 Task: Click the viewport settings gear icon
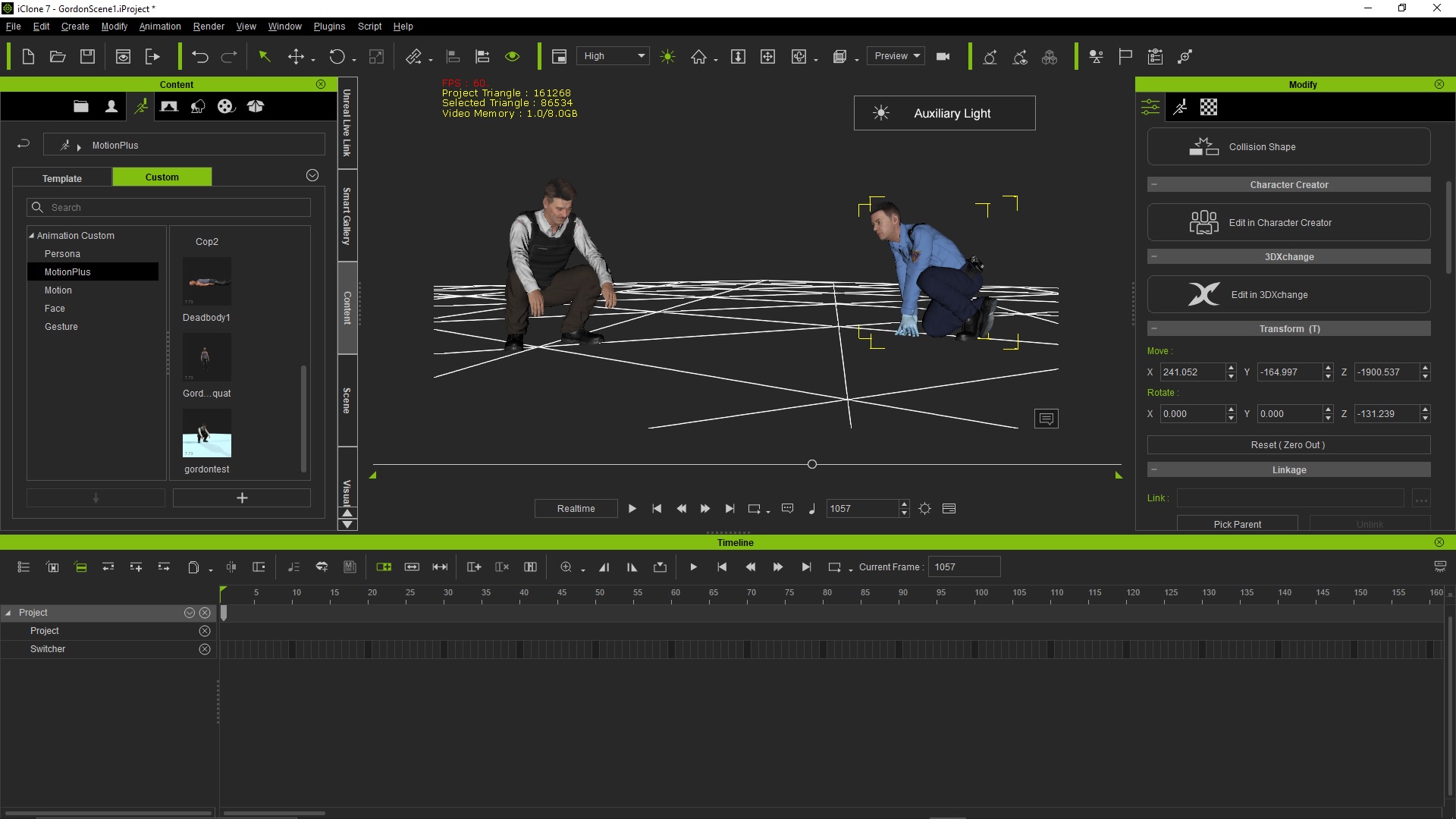[x=924, y=509]
